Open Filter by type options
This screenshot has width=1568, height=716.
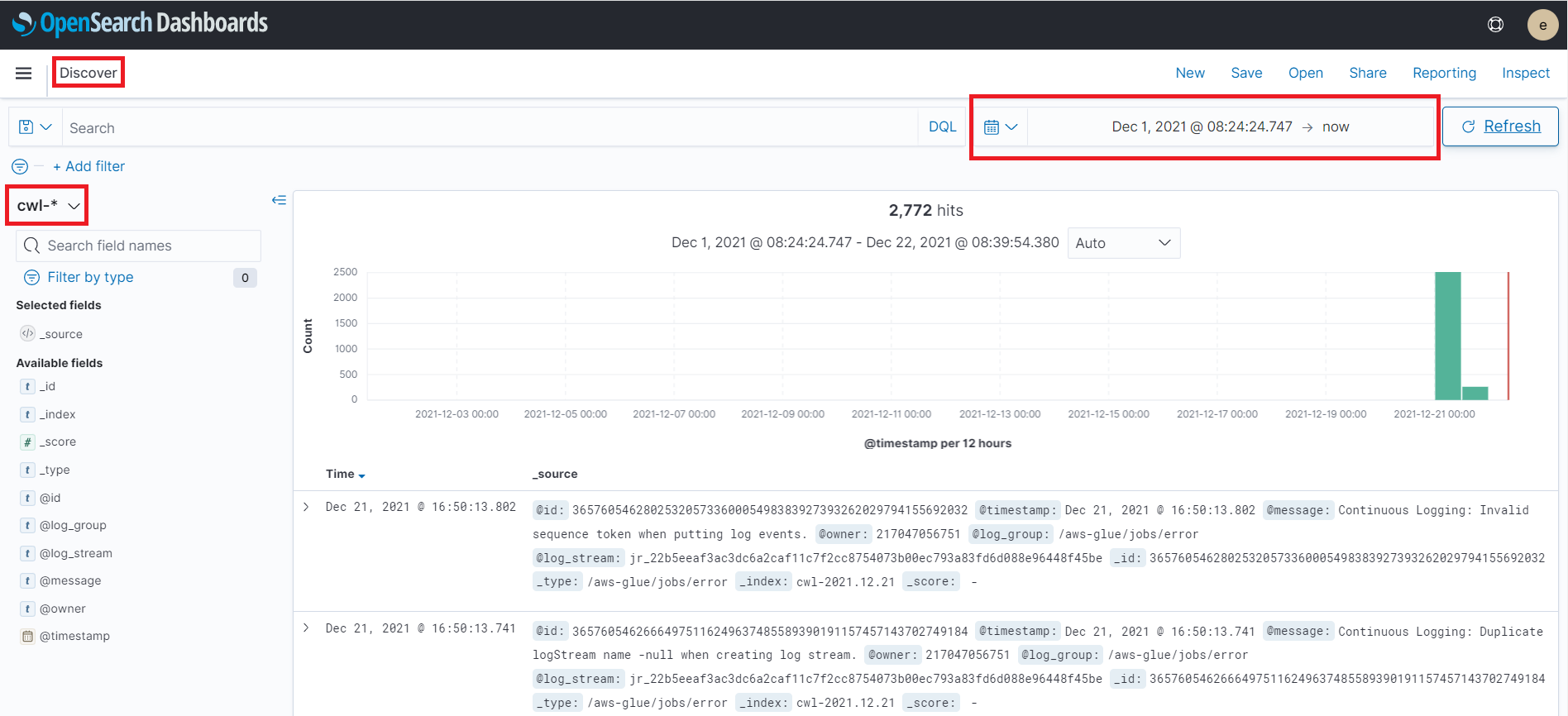click(90, 277)
